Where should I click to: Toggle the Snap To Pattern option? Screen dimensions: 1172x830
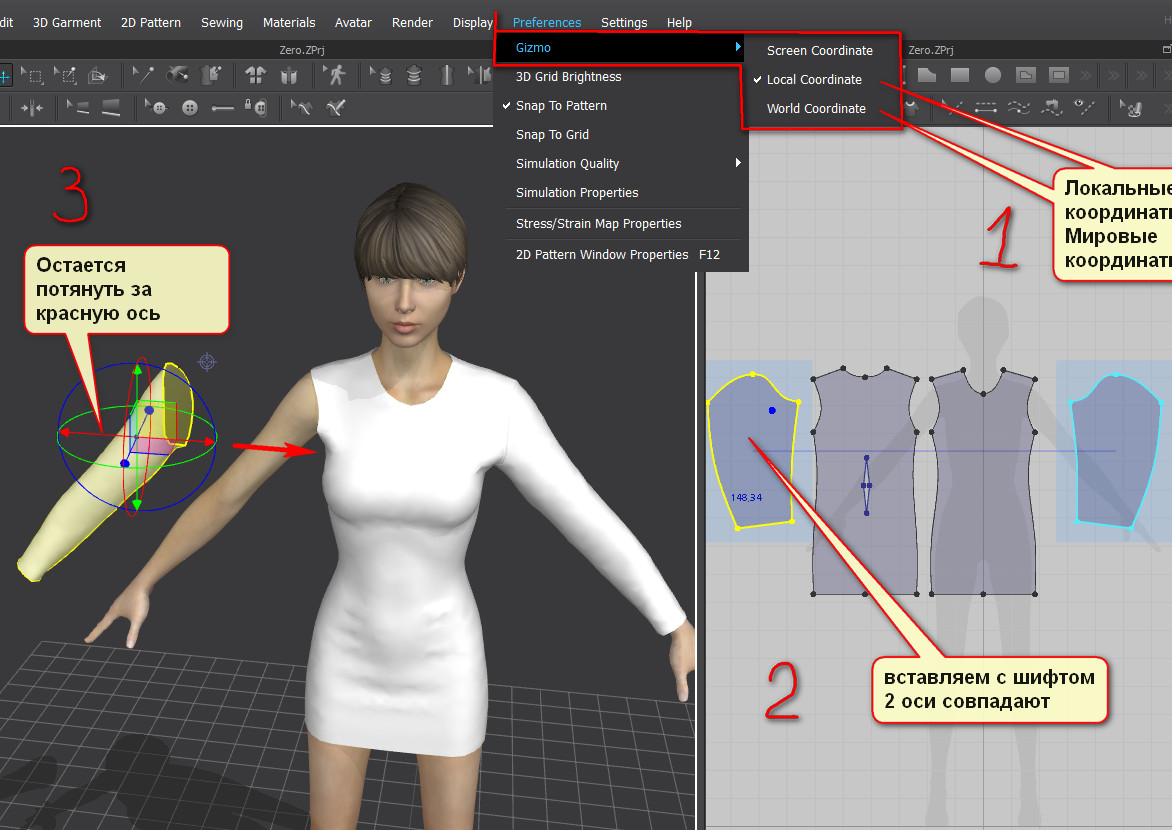[561, 106]
